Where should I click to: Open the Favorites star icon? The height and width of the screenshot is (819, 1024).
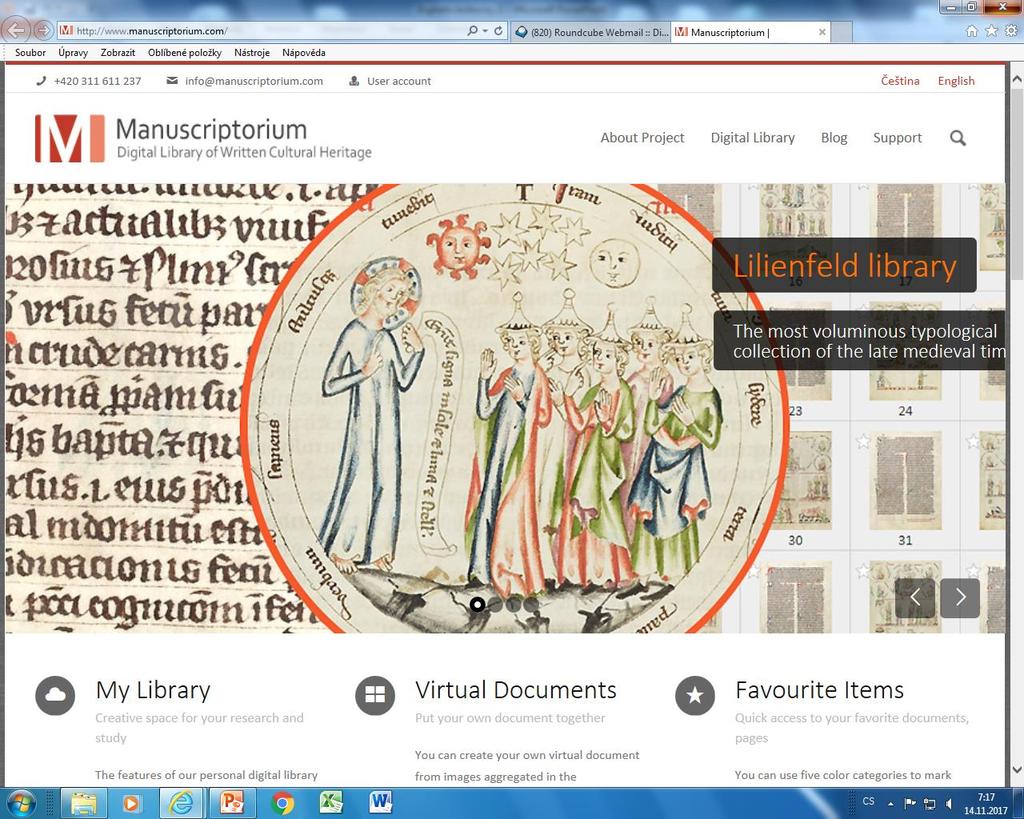tap(991, 31)
